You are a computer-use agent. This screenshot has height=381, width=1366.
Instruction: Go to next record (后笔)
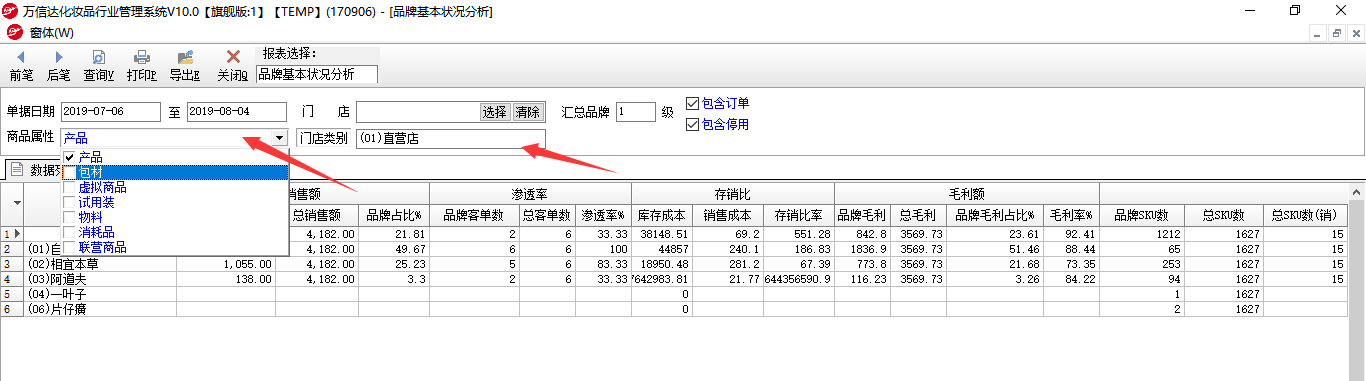pyautogui.click(x=58, y=66)
